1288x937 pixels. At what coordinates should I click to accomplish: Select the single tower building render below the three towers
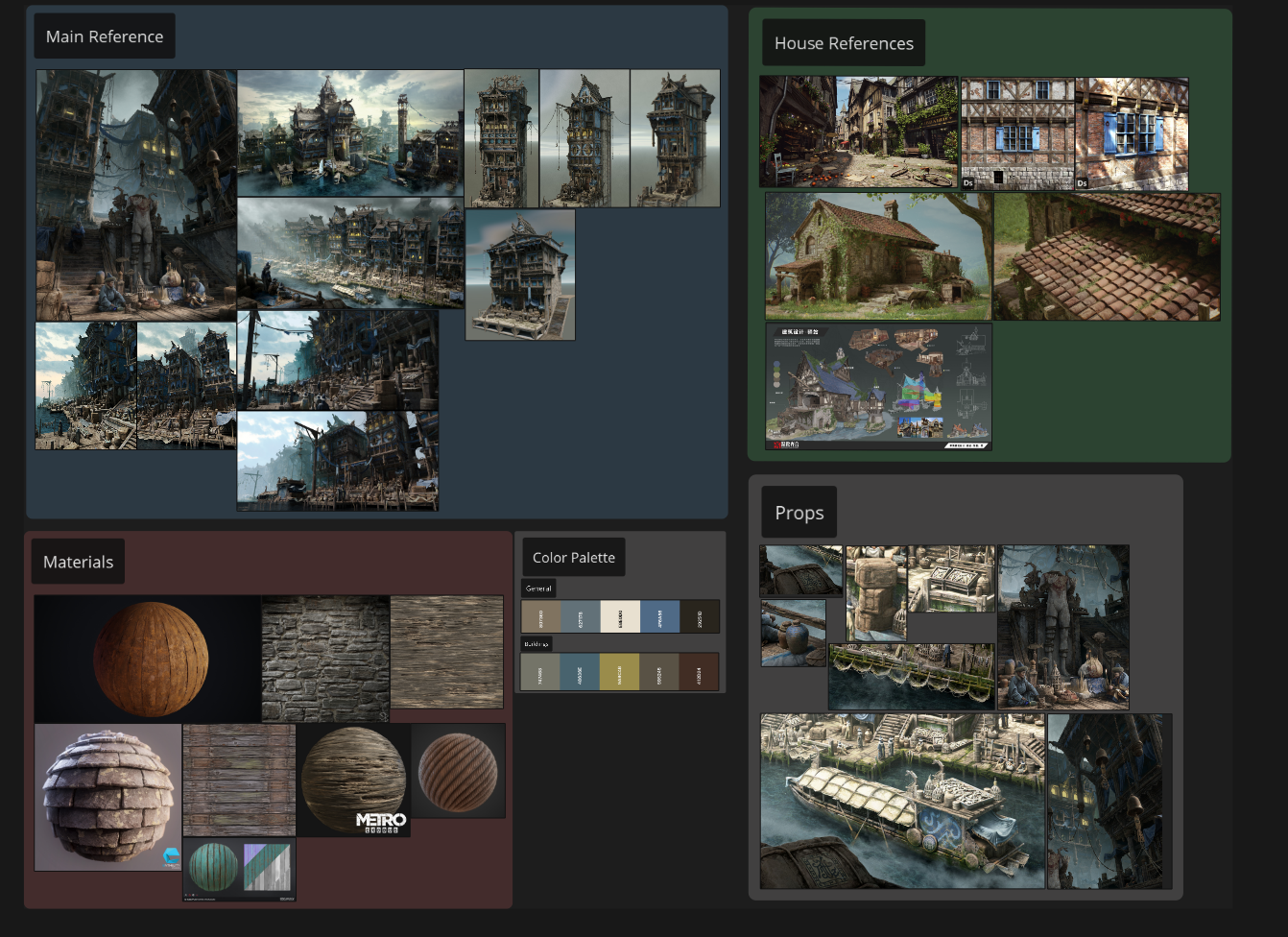coord(520,275)
